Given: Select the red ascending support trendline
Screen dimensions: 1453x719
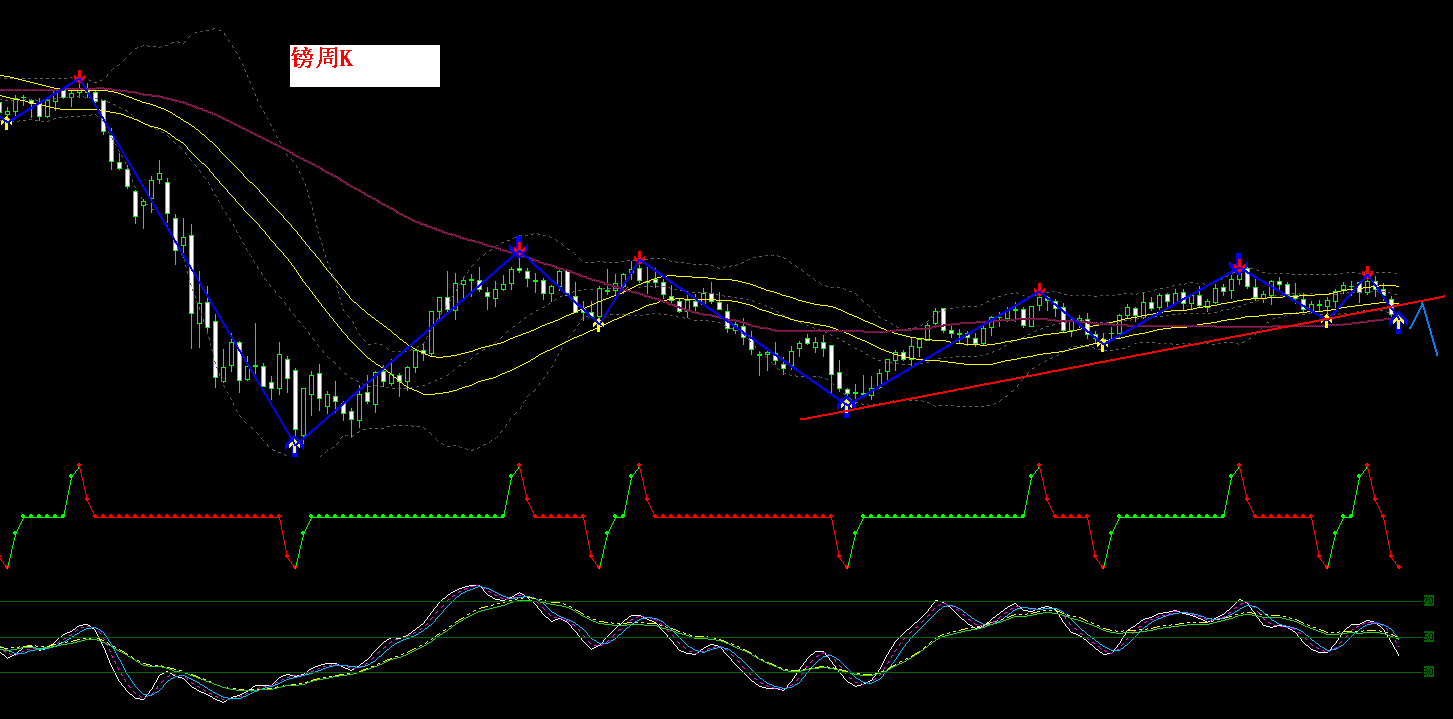Looking at the screenshot, I should pyautogui.click(x=1122, y=357).
